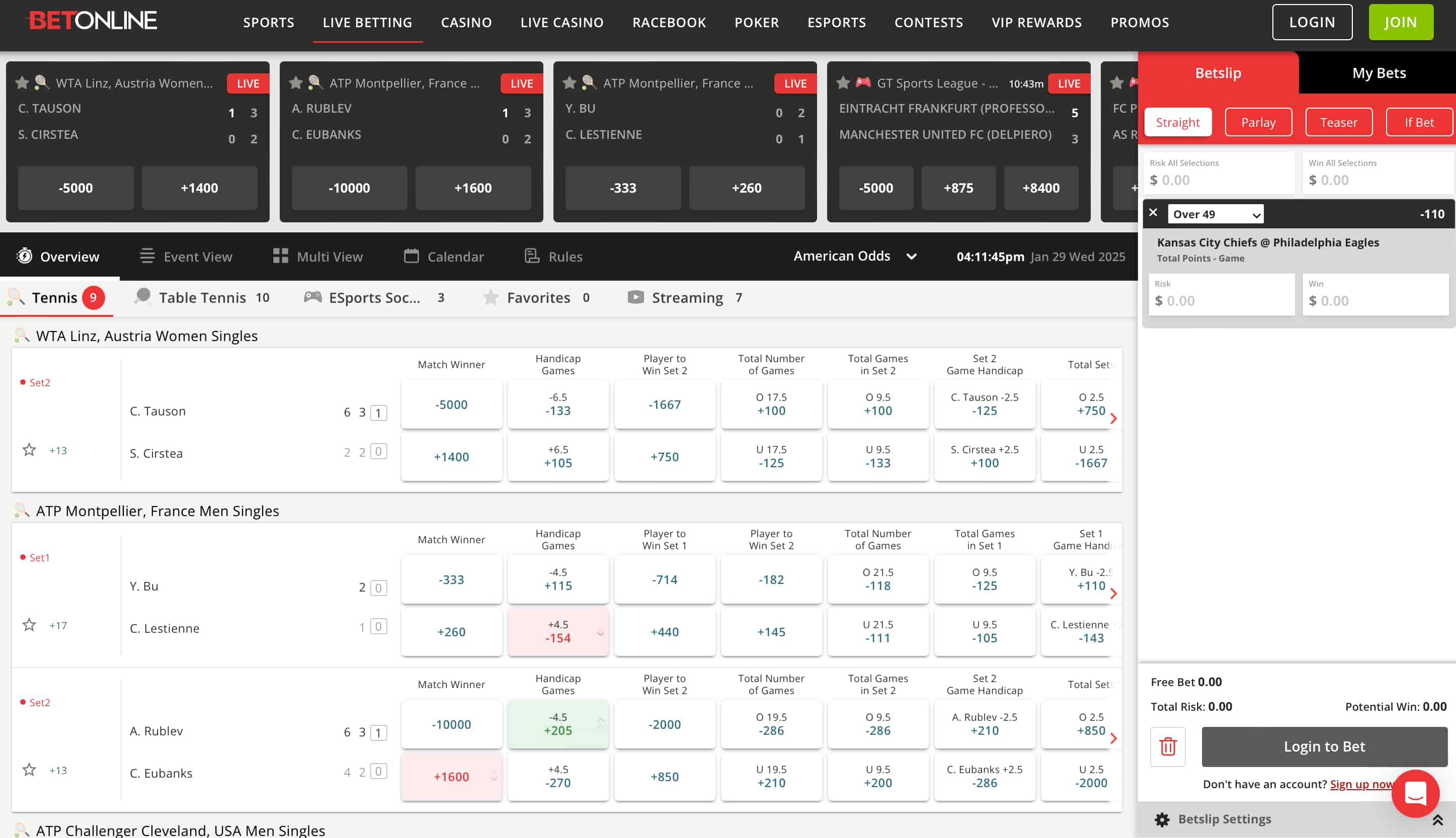Image resolution: width=1456 pixels, height=838 pixels.
Task: Open the Calendar icon in the view bar
Action: (x=412, y=256)
